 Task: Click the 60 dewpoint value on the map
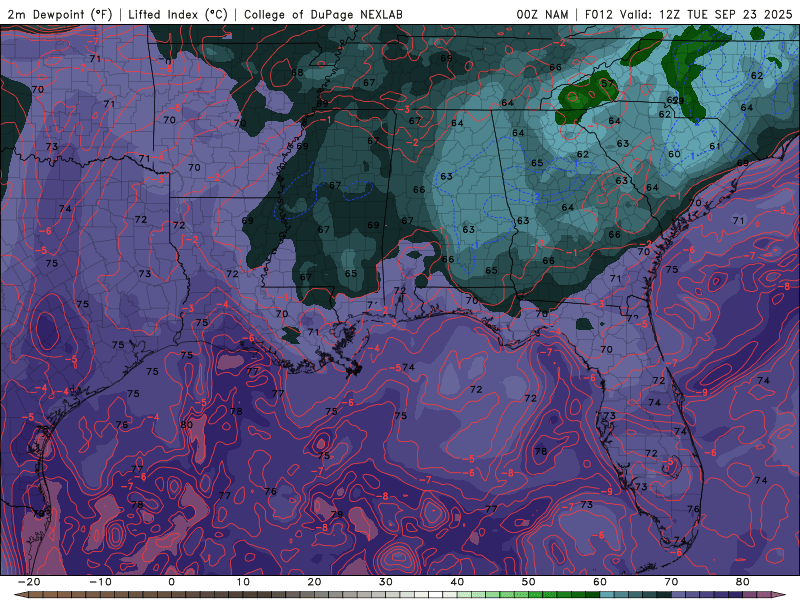tap(674, 154)
